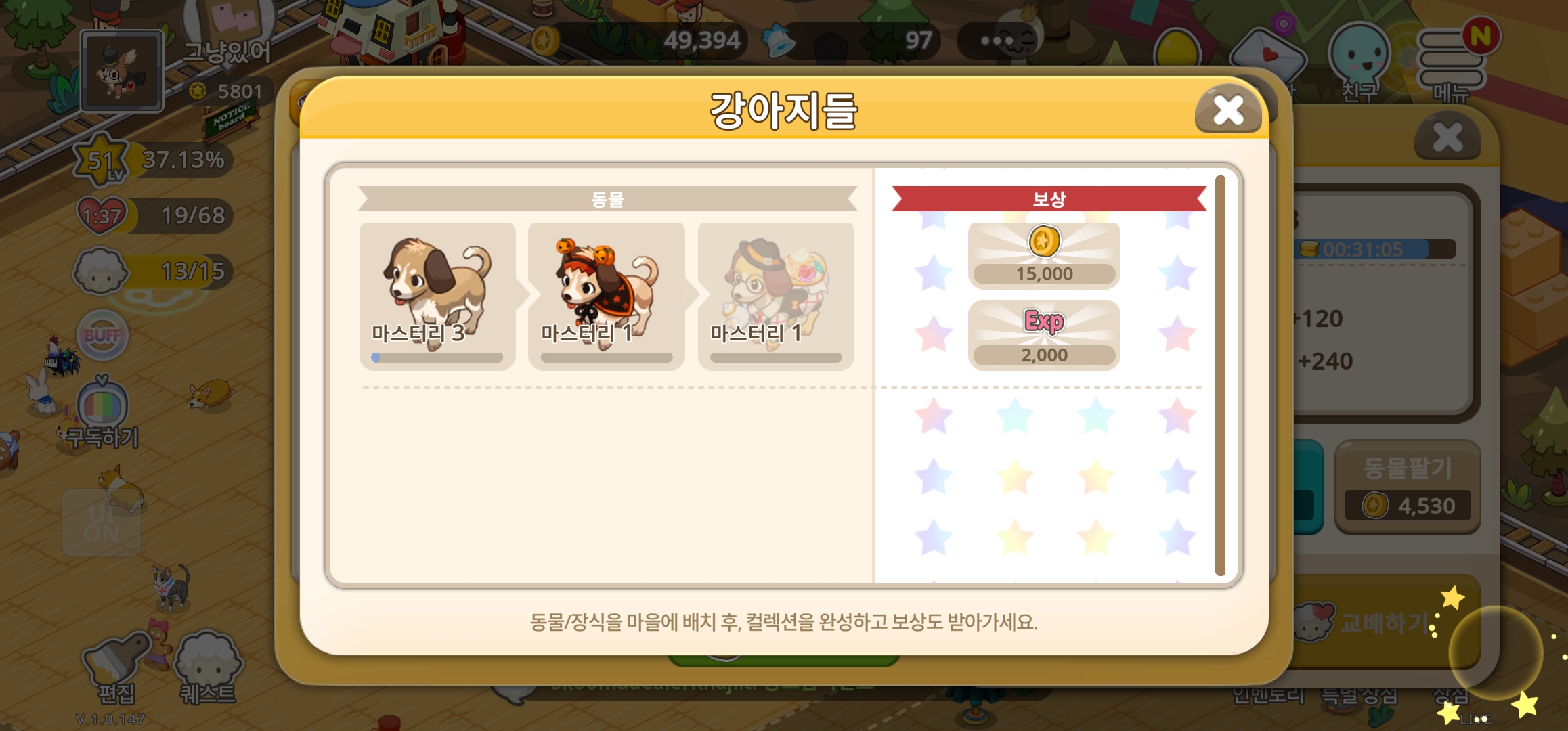
Task: Tap the 15,000 gold coin reward
Action: pos(1044,255)
